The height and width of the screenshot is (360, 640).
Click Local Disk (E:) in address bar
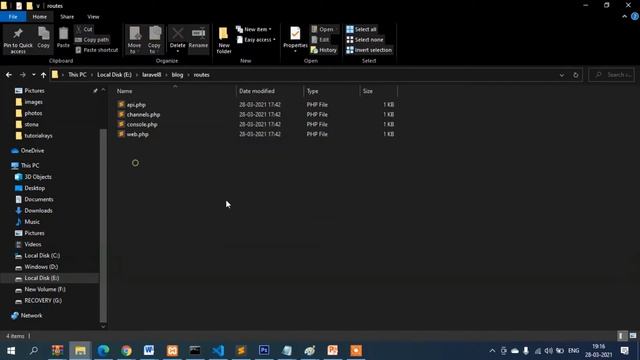(114, 75)
